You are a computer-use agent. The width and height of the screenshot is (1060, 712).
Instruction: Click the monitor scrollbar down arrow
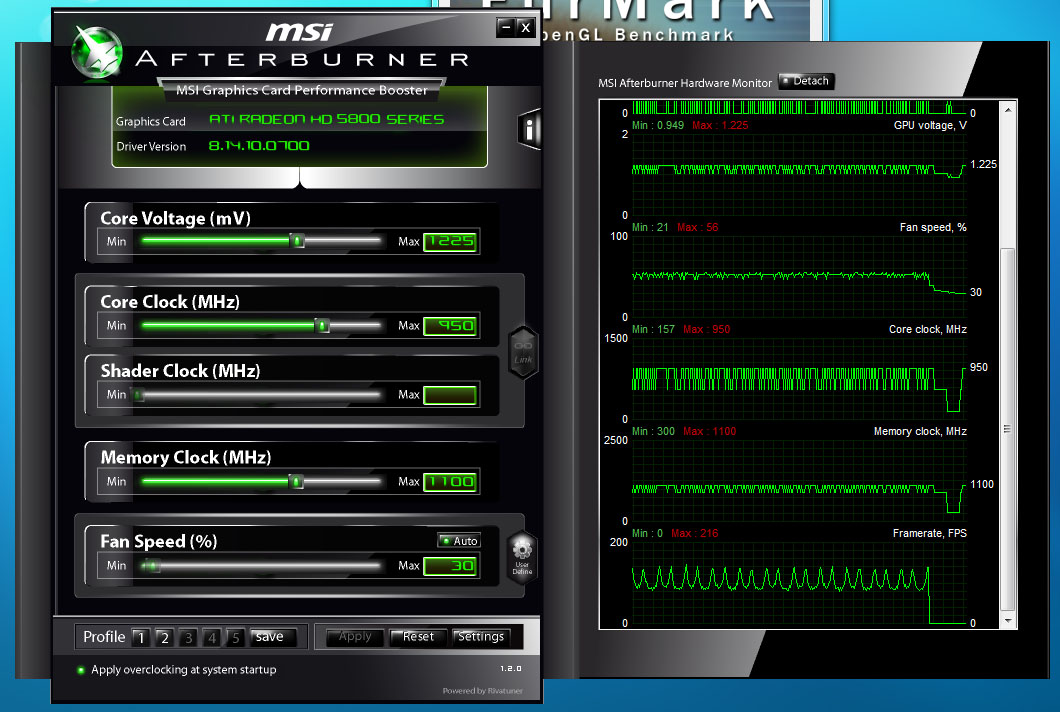point(1008,621)
